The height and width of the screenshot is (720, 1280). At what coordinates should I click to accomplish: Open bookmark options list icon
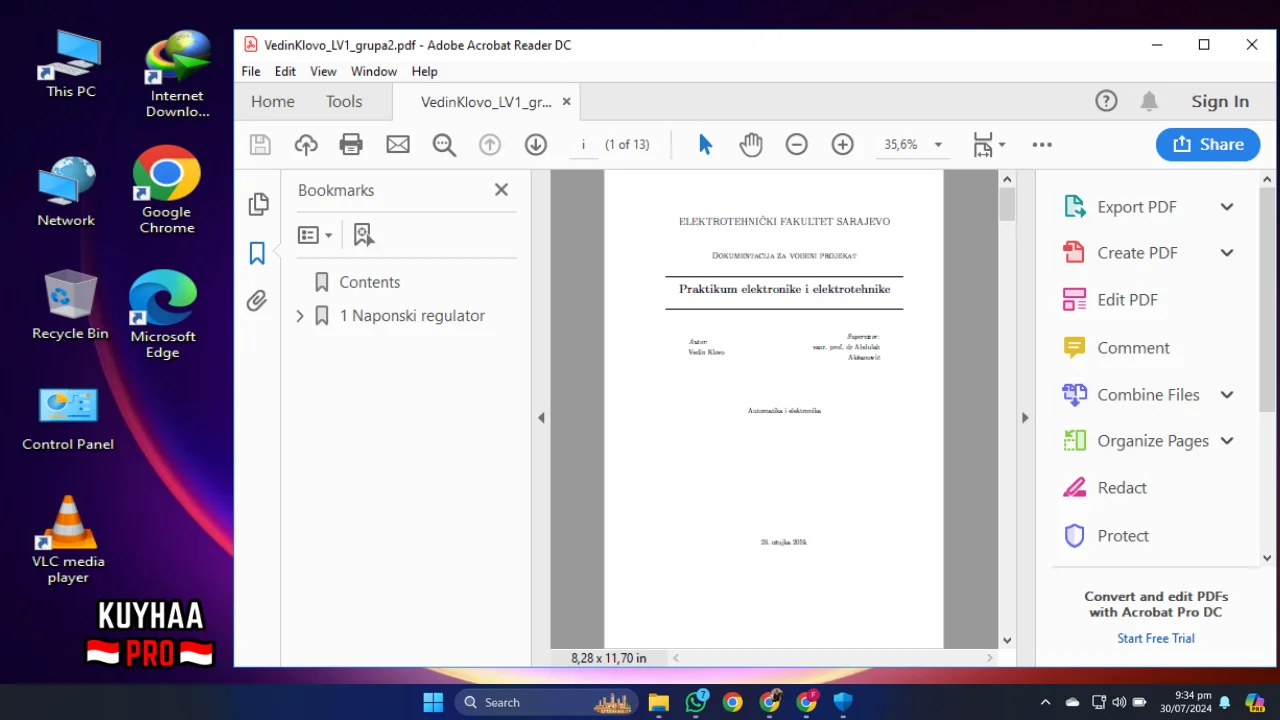pyautogui.click(x=315, y=235)
